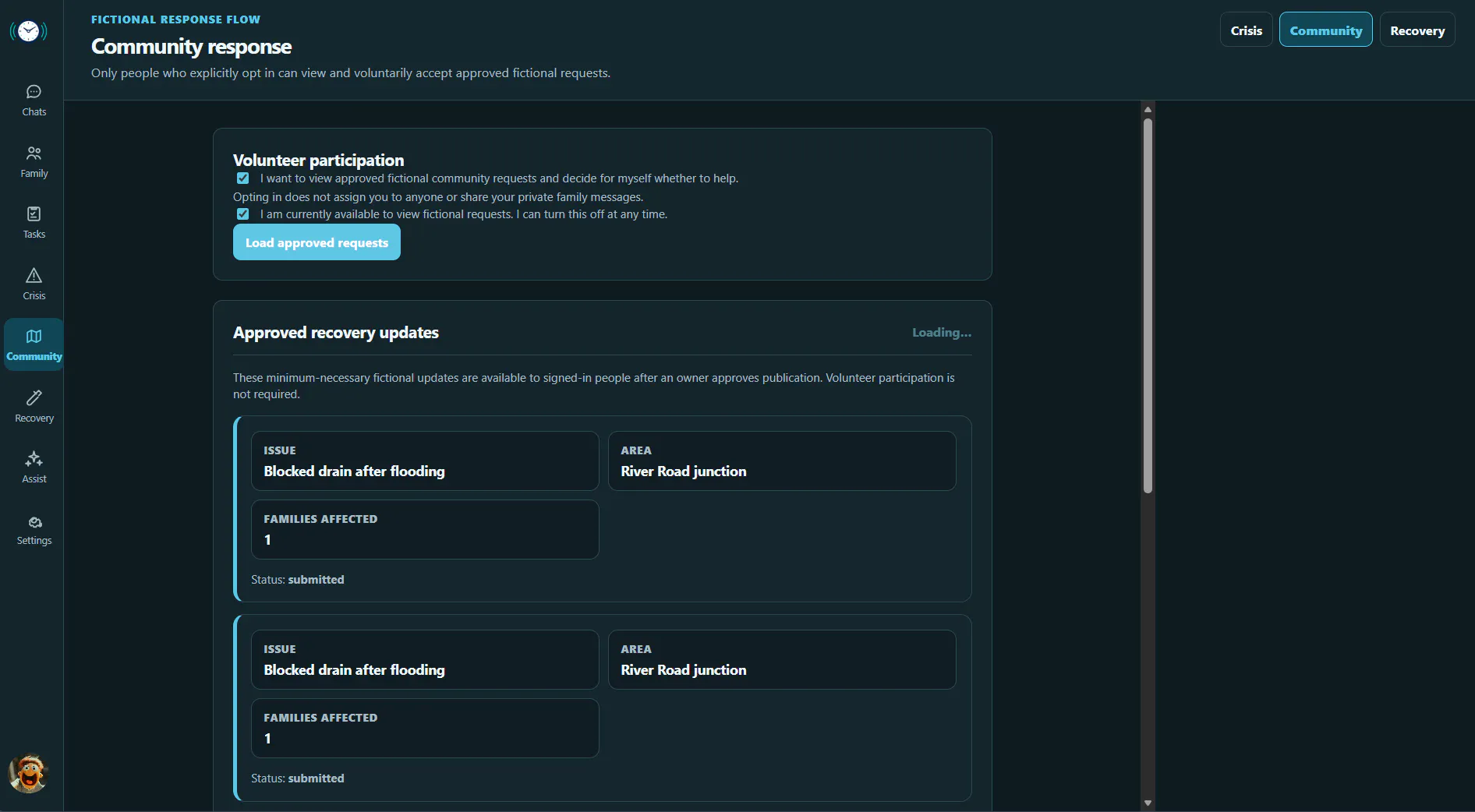Click first card's Families Affected value
This screenshot has height=812, width=1475.
(x=267, y=540)
